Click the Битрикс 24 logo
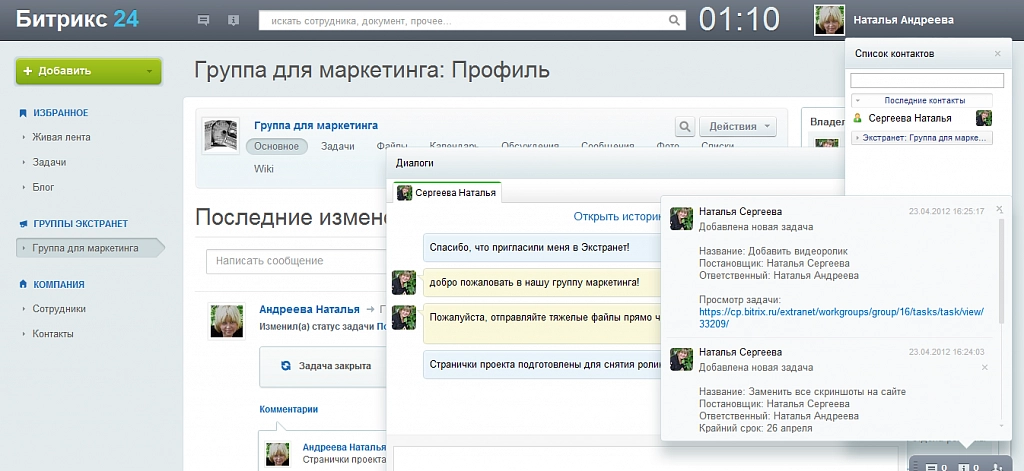The image size is (1024, 471). (77, 19)
